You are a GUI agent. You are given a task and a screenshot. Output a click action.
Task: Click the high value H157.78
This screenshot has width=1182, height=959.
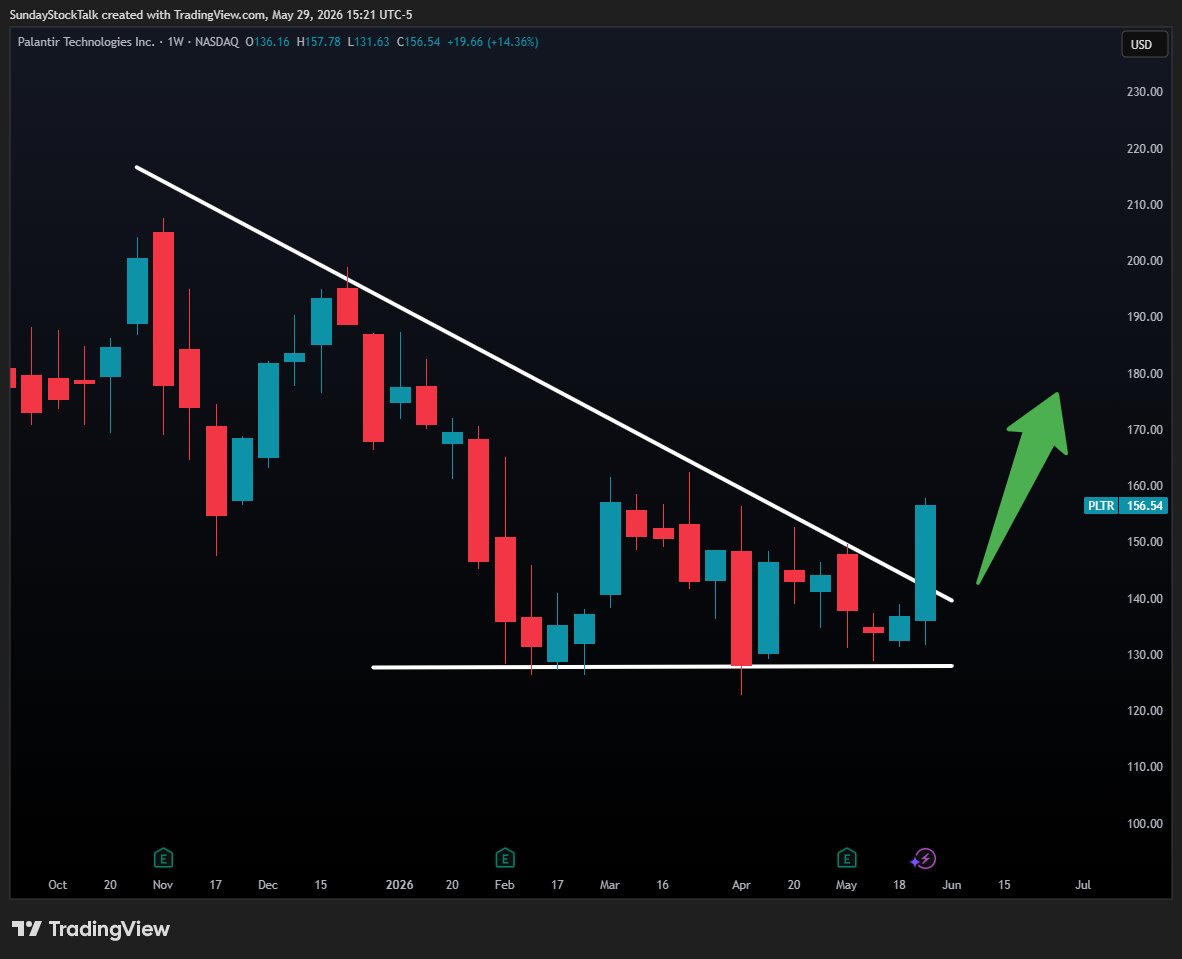(x=318, y=42)
